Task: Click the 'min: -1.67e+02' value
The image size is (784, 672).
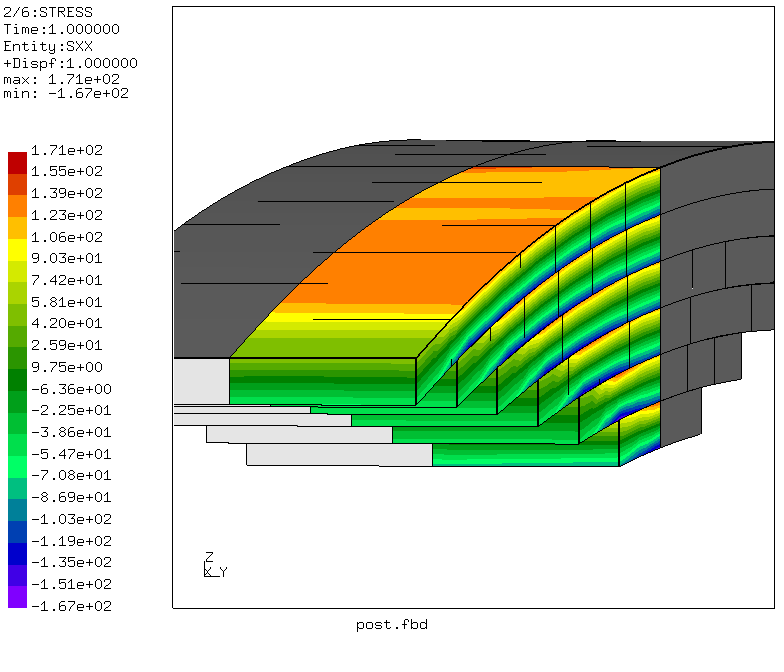Action: [x=66, y=94]
